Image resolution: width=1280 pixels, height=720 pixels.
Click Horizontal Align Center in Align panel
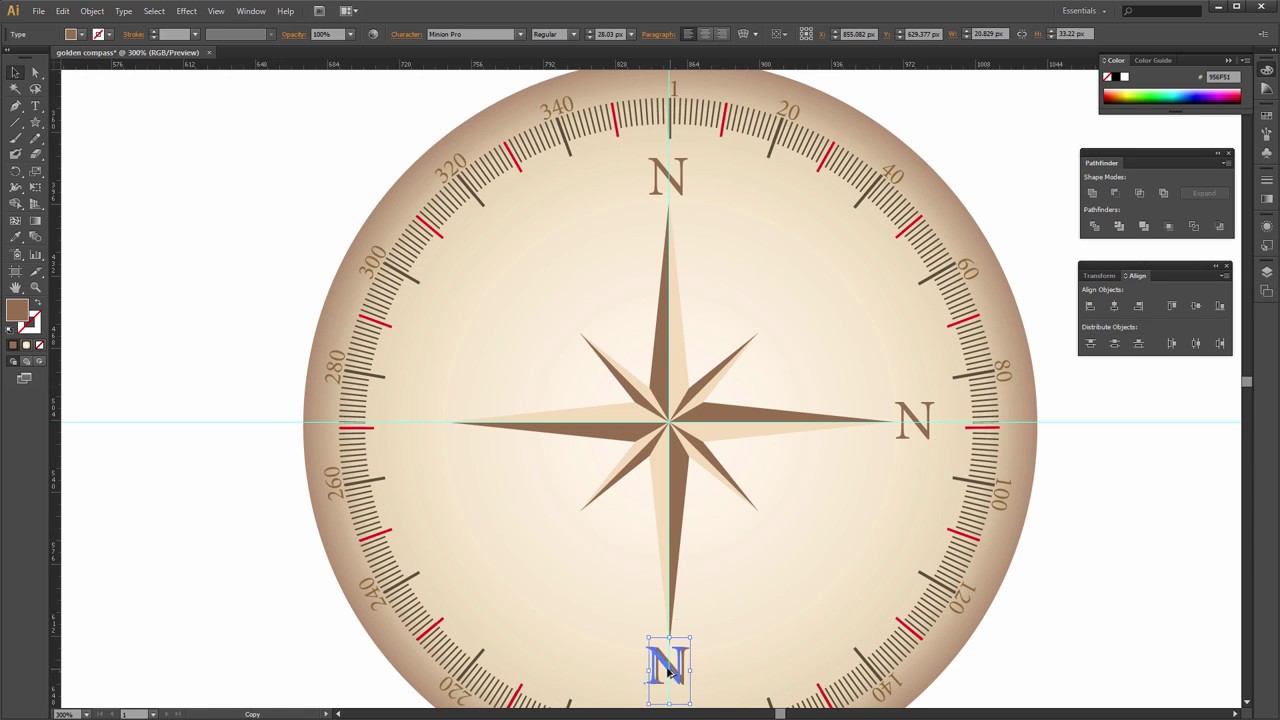coord(1114,306)
